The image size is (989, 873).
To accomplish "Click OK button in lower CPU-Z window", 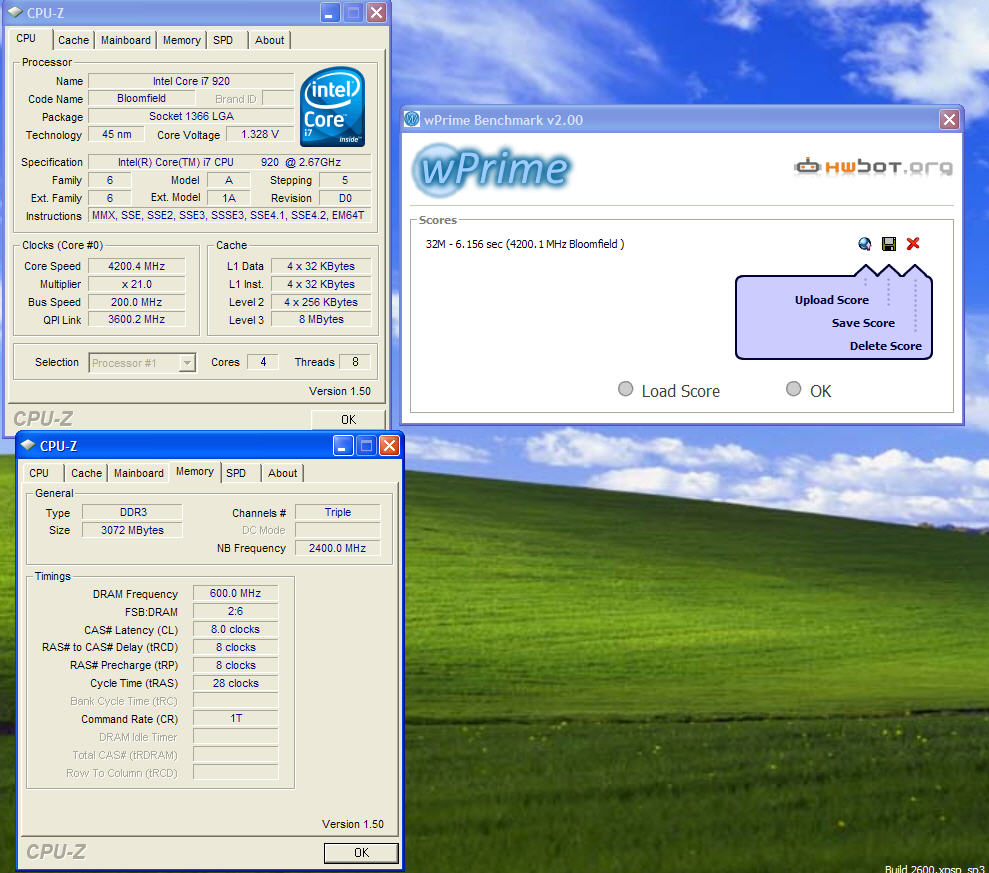I will 361,853.
